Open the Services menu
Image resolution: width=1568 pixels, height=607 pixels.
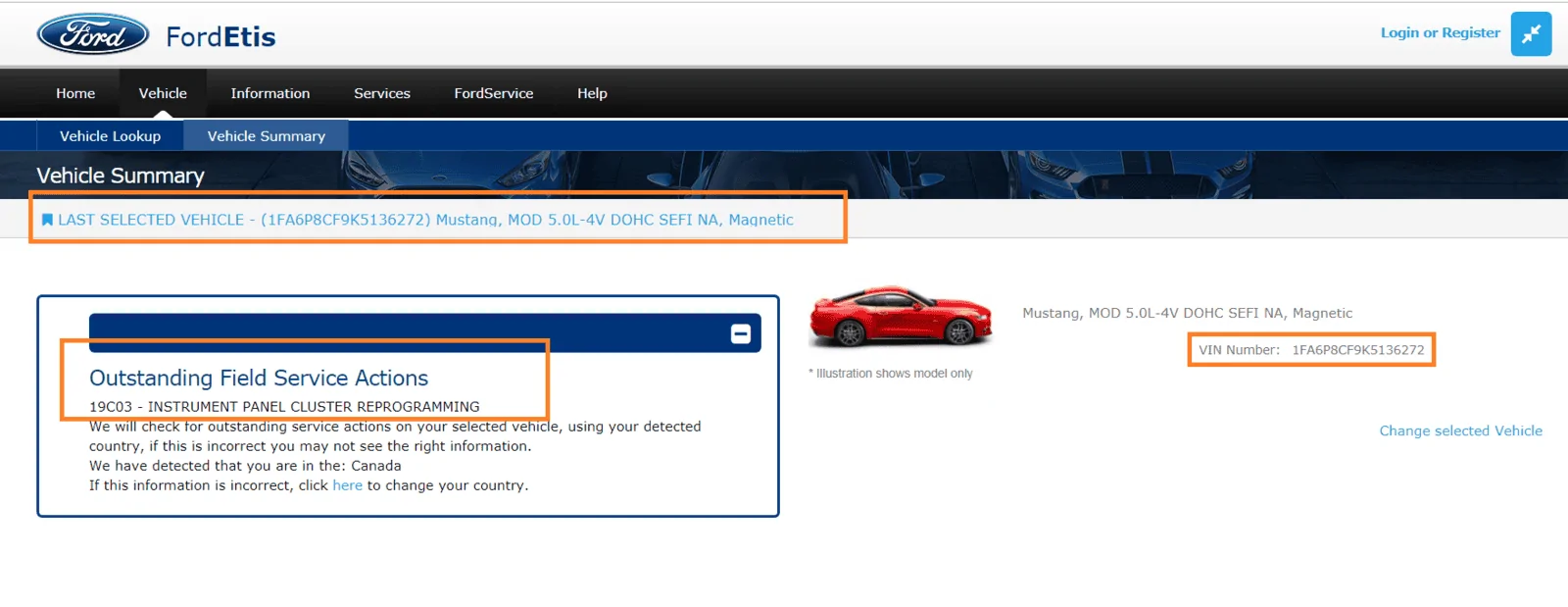382,93
